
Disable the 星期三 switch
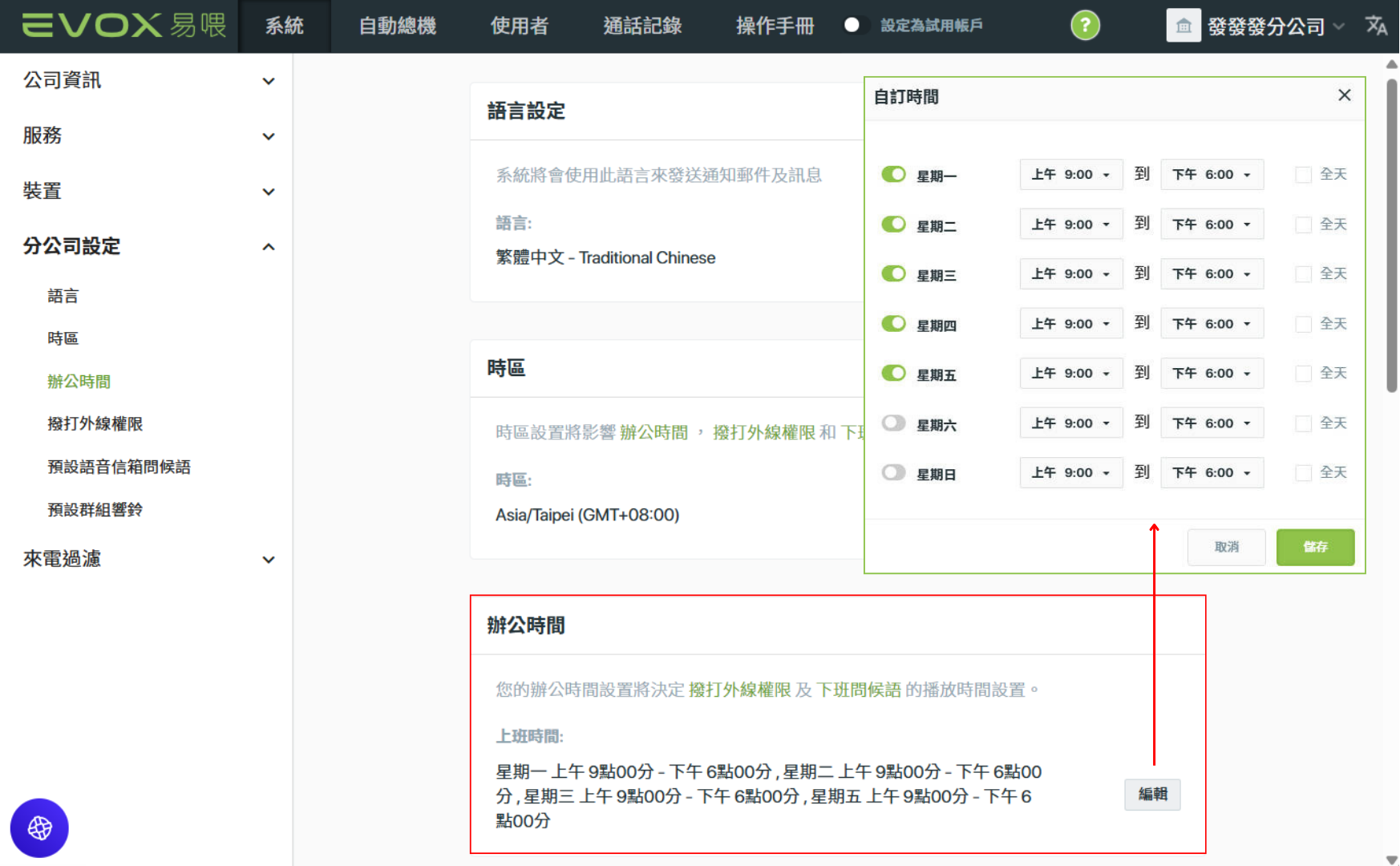point(893,273)
